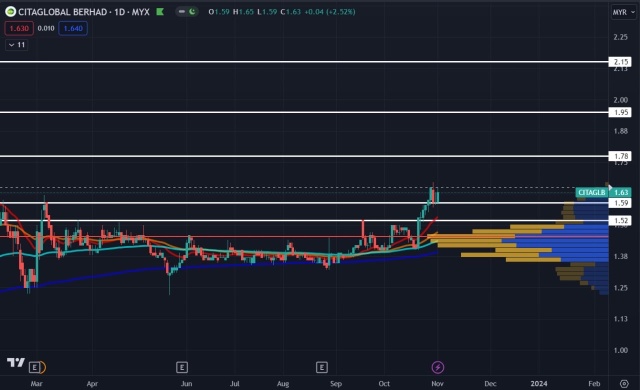Select the 1.52 horizontal line price label

point(620,221)
